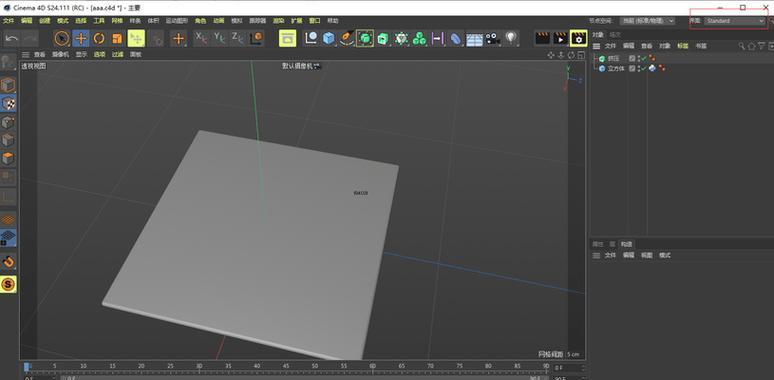This screenshot has height=380, width=774.
Task: Open the yellow render view icon
Action: (x=287, y=38)
